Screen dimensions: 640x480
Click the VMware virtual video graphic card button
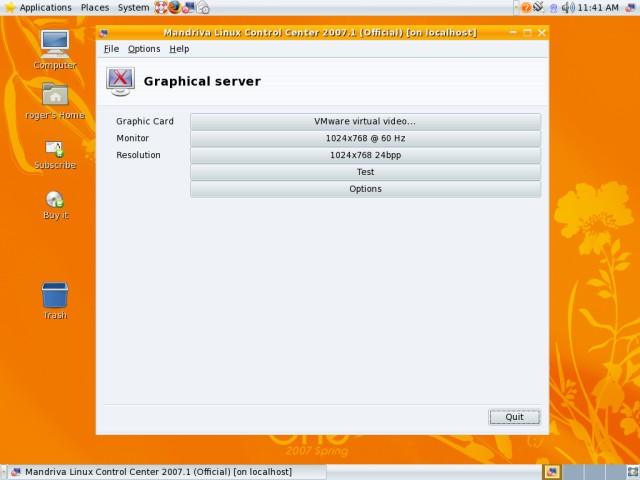(365, 121)
